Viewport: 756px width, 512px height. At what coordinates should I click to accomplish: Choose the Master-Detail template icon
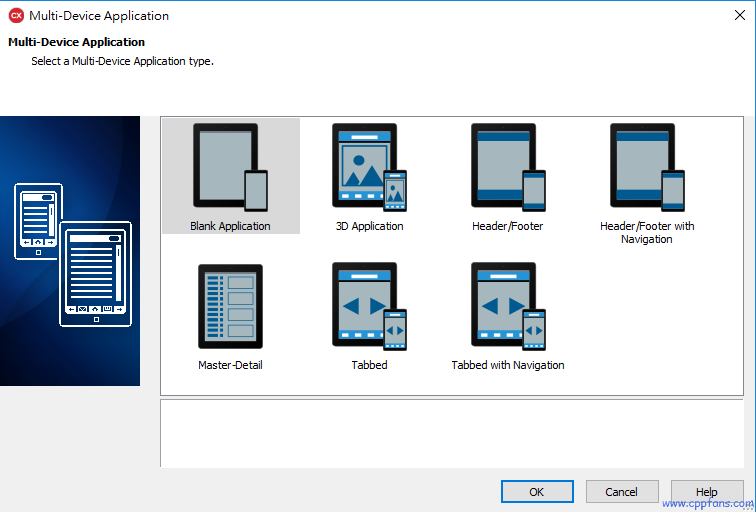coord(230,306)
